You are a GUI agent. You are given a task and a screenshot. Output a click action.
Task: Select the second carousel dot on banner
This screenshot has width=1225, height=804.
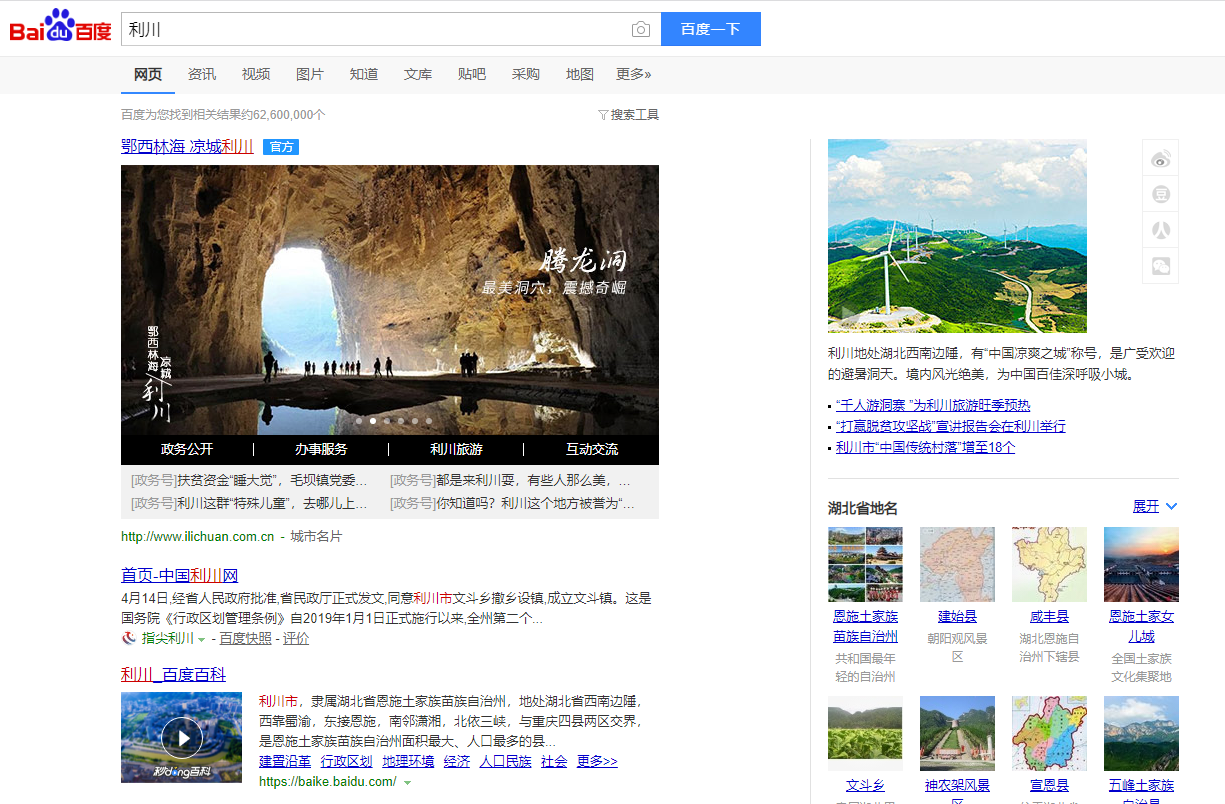(373, 421)
